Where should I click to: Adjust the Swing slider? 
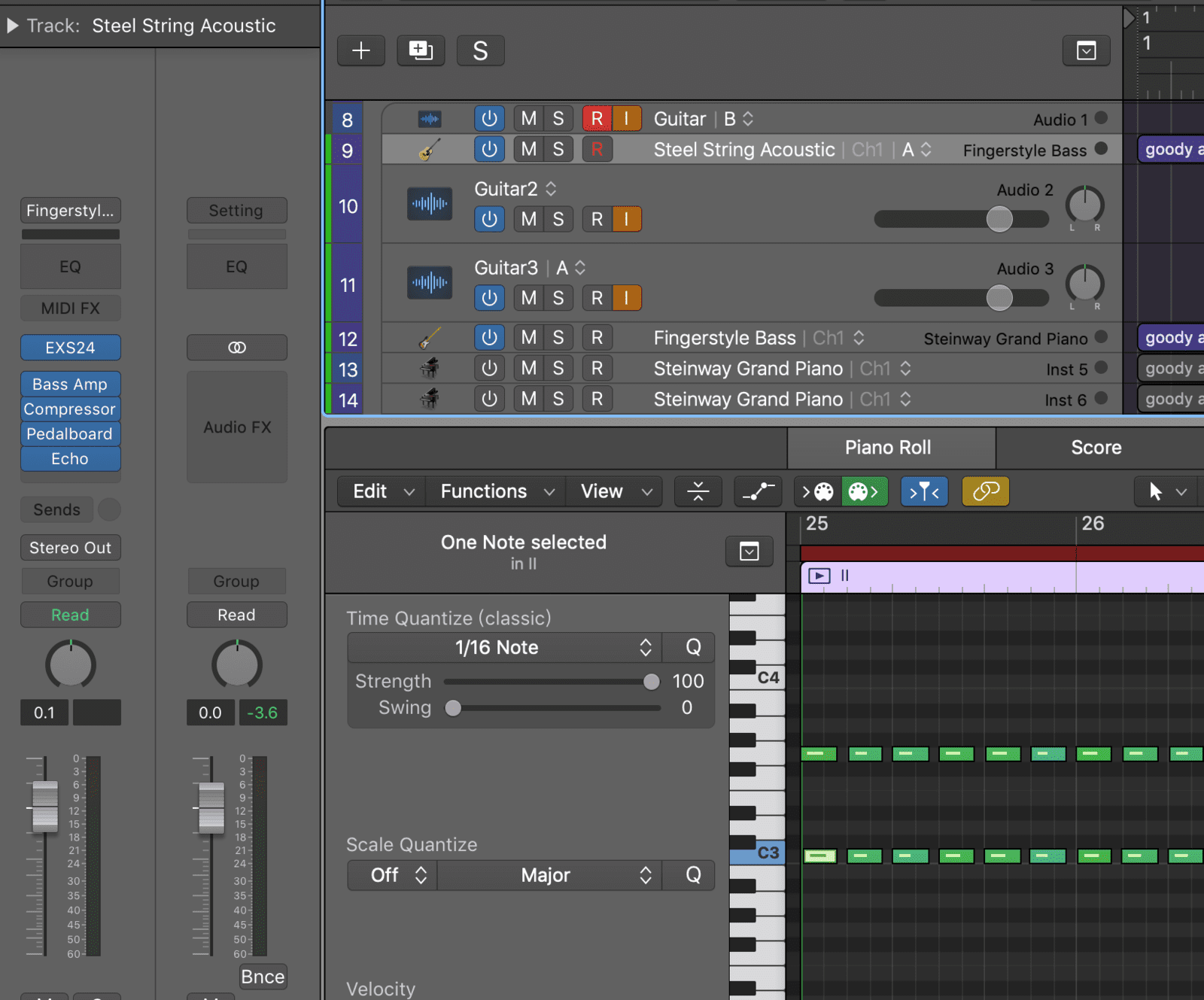click(552, 708)
